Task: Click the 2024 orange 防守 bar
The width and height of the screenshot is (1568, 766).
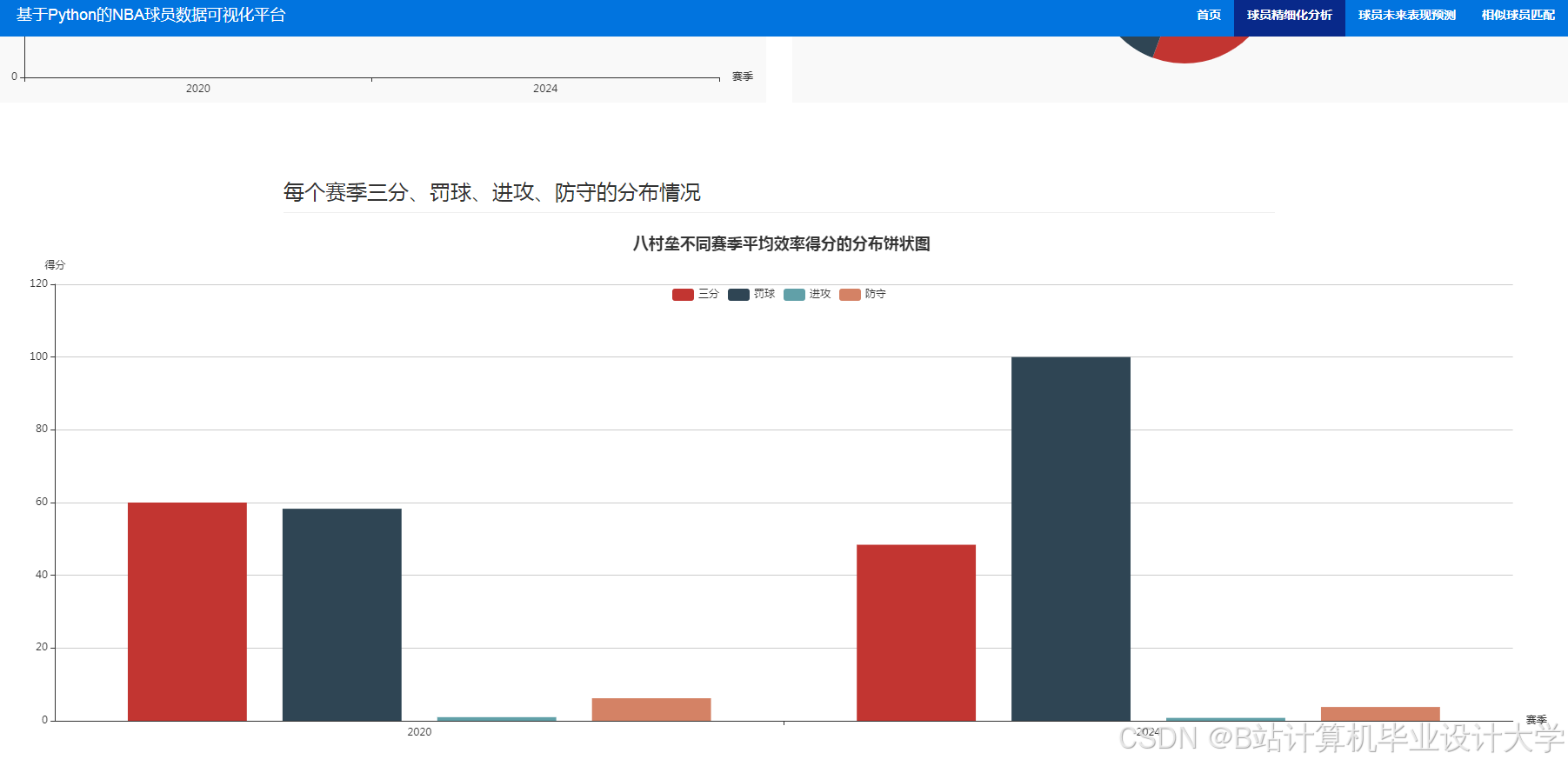Action: (x=1380, y=714)
